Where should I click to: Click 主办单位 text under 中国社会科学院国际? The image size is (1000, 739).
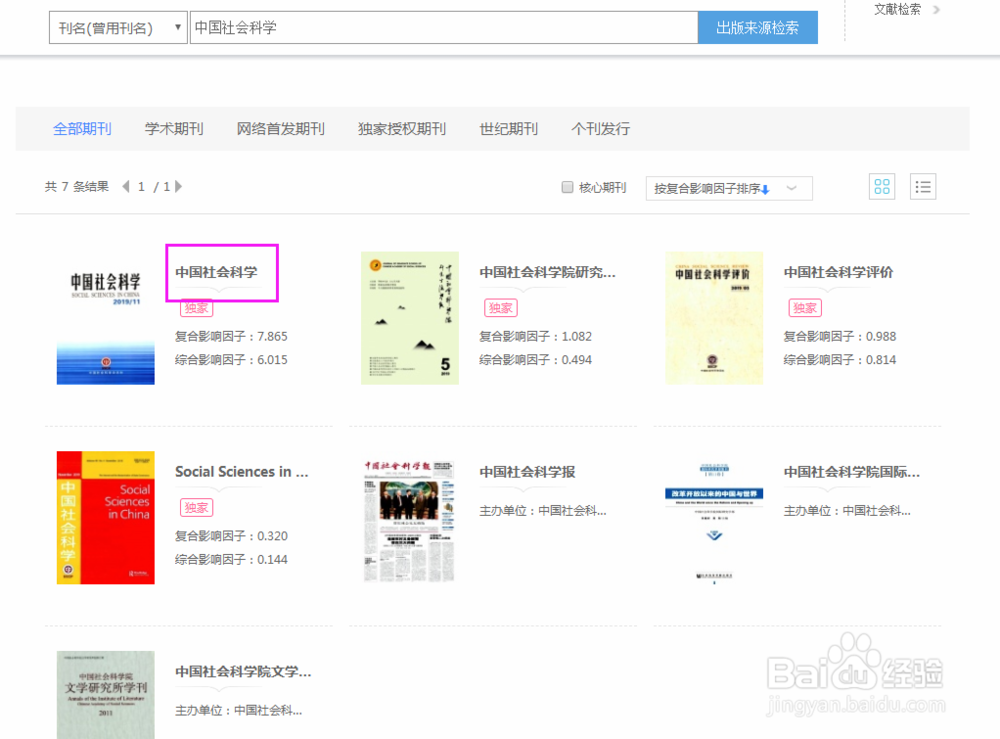pyautogui.click(x=847, y=511)
